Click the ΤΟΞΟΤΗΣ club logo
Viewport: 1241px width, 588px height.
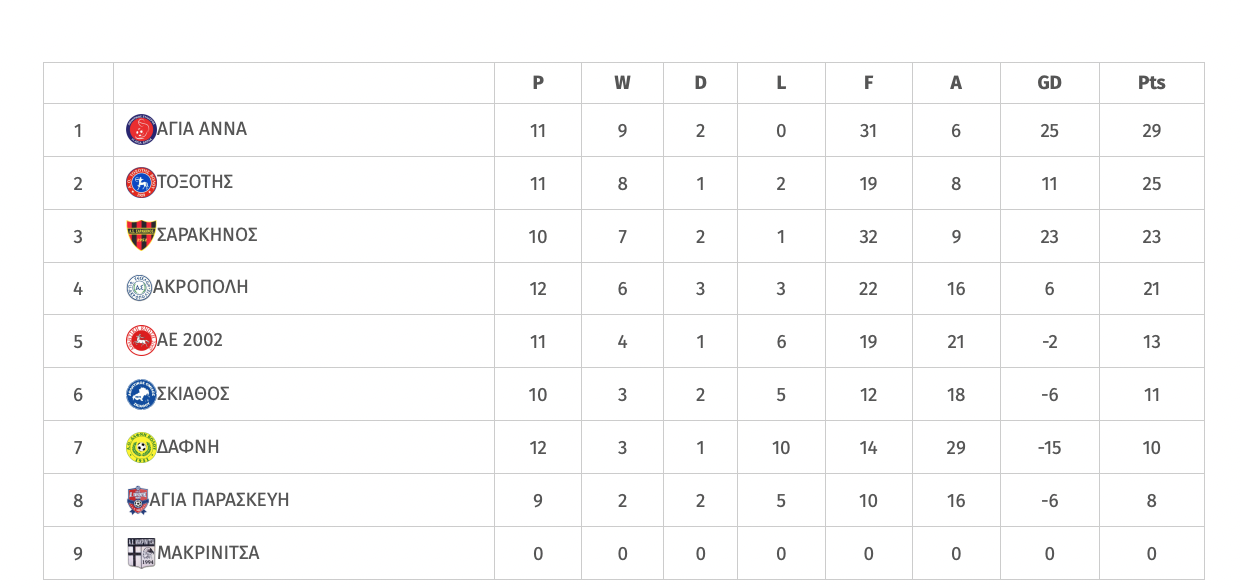pyautogui.click(x=142, y=183)
